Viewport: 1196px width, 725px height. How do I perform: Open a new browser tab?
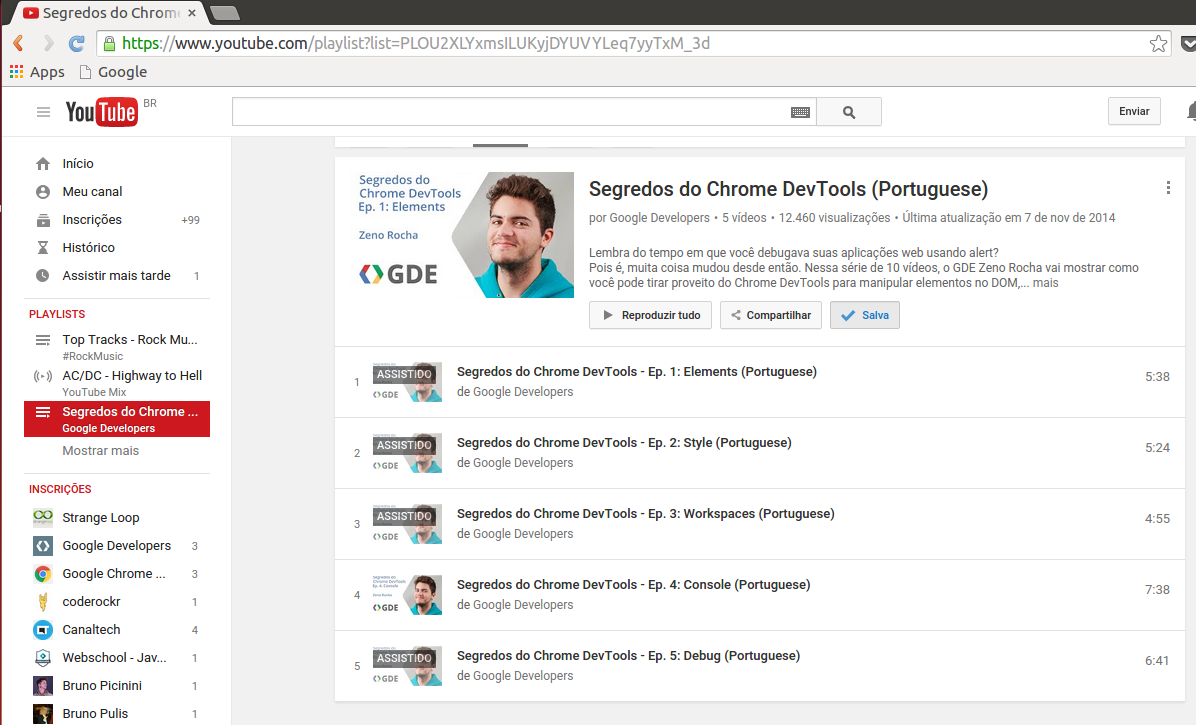(x=224, y=13)
